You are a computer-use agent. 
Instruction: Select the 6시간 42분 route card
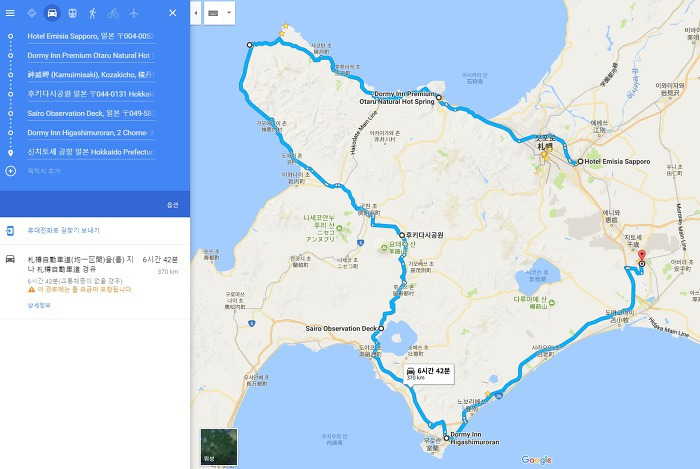coord(95,281)
